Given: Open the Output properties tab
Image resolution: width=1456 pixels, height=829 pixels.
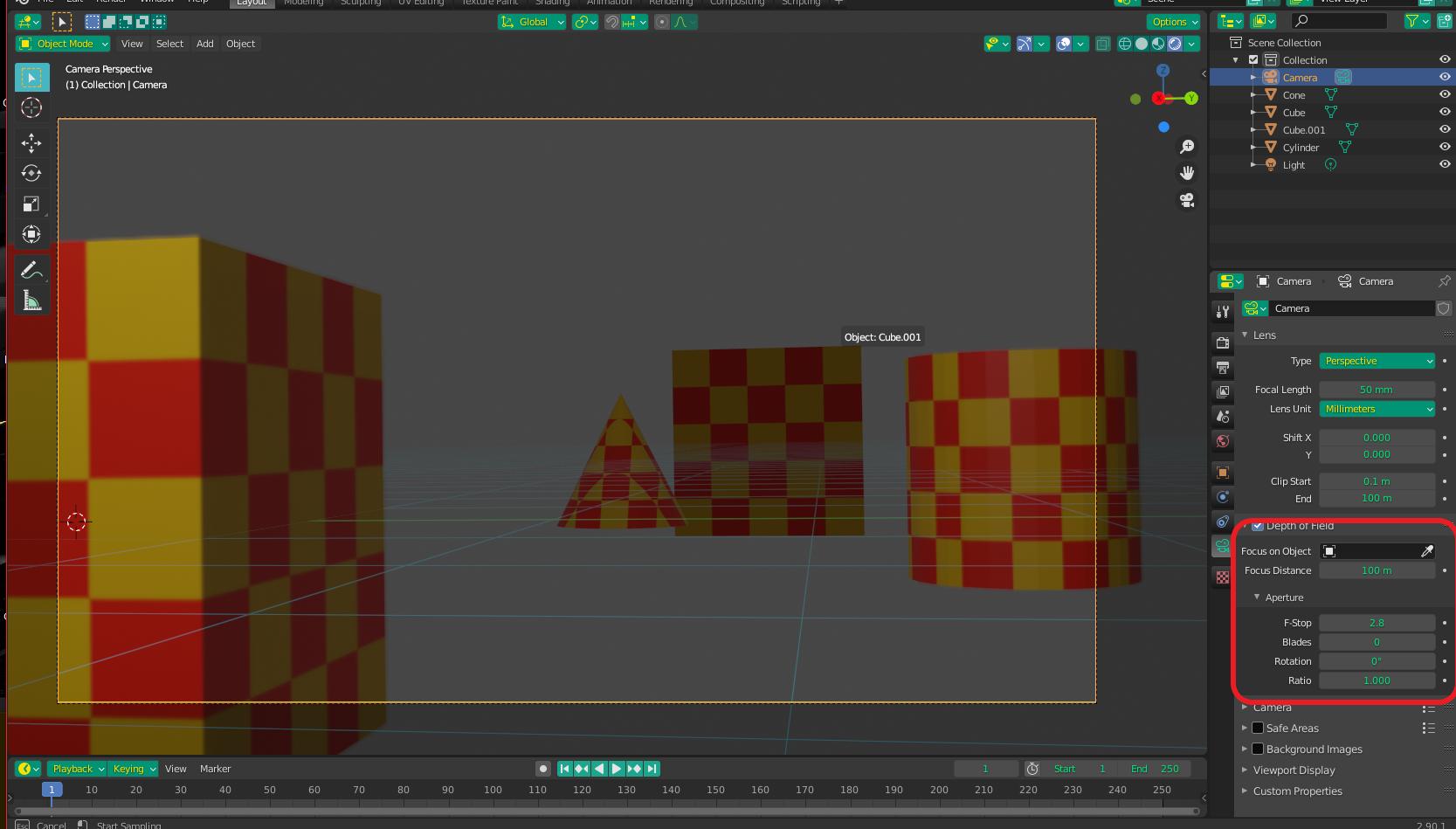Looking at the screenshot, I should [1223, 367].
